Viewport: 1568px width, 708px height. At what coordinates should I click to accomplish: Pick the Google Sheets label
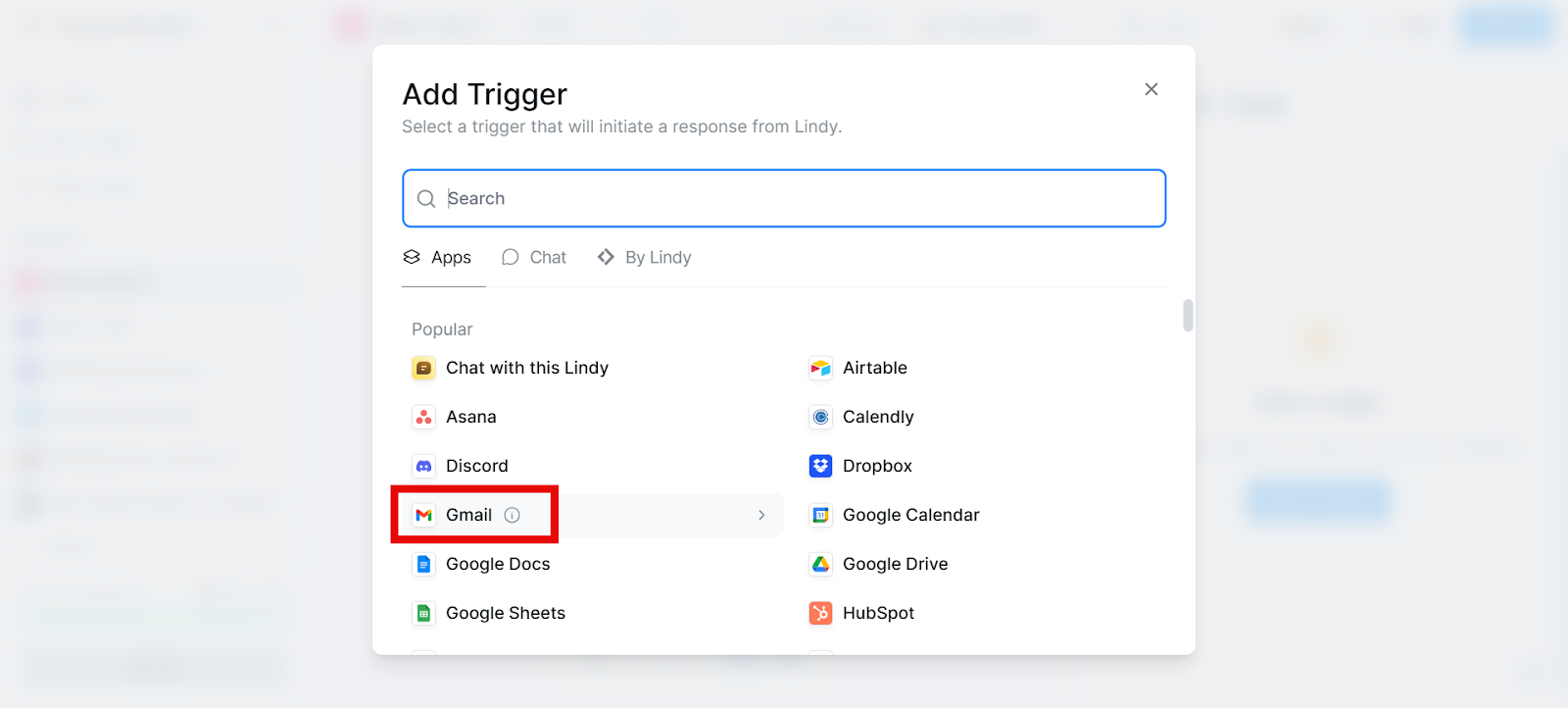click(506, 613)
